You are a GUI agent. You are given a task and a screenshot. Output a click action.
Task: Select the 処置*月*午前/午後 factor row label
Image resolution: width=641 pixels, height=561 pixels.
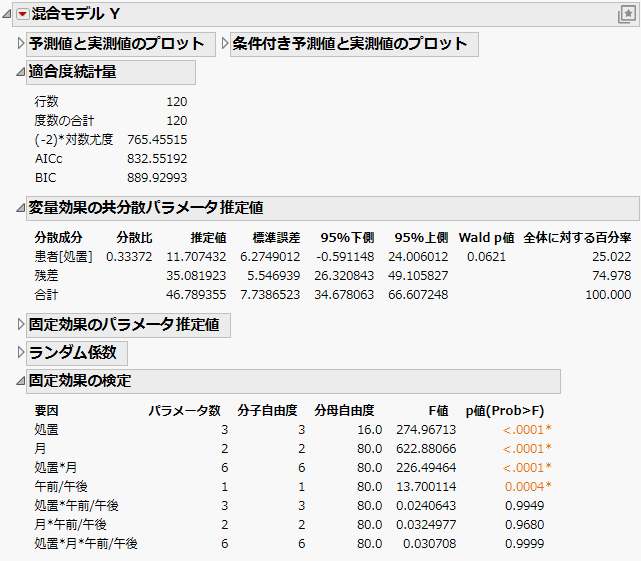pos(86,544)
